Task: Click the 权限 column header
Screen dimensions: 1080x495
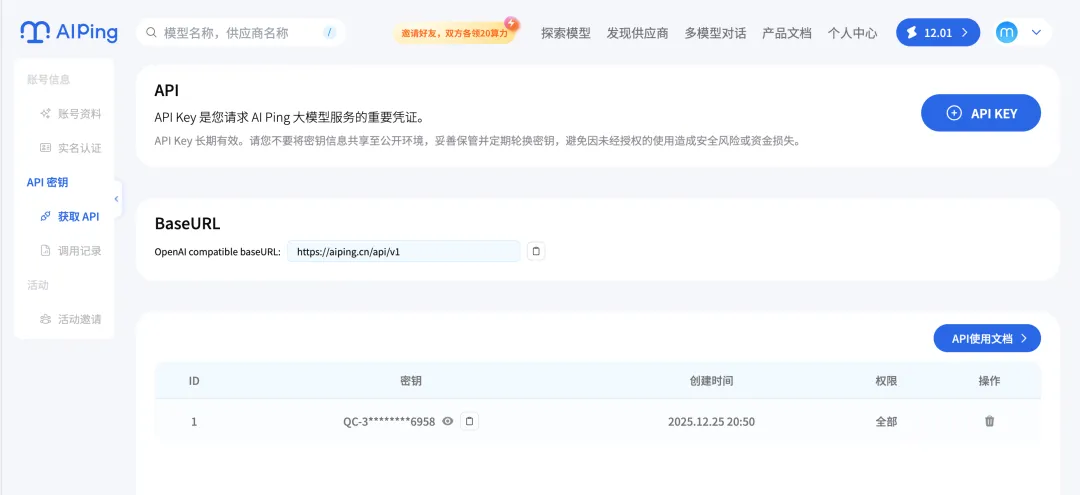Action: pos(886,381)
